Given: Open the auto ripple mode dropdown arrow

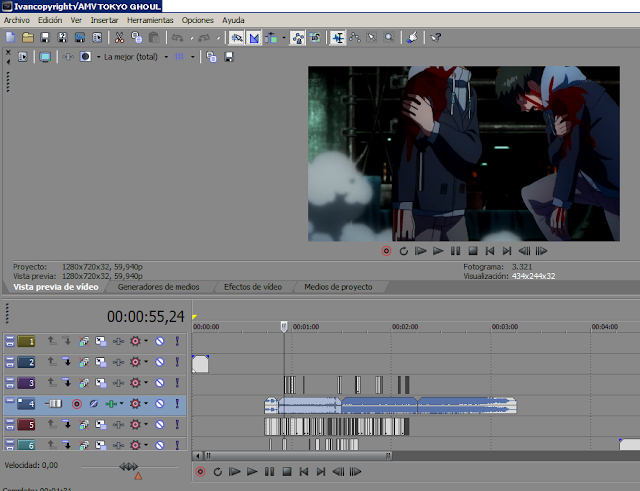Looking at the screenshot, I should 284,38.
